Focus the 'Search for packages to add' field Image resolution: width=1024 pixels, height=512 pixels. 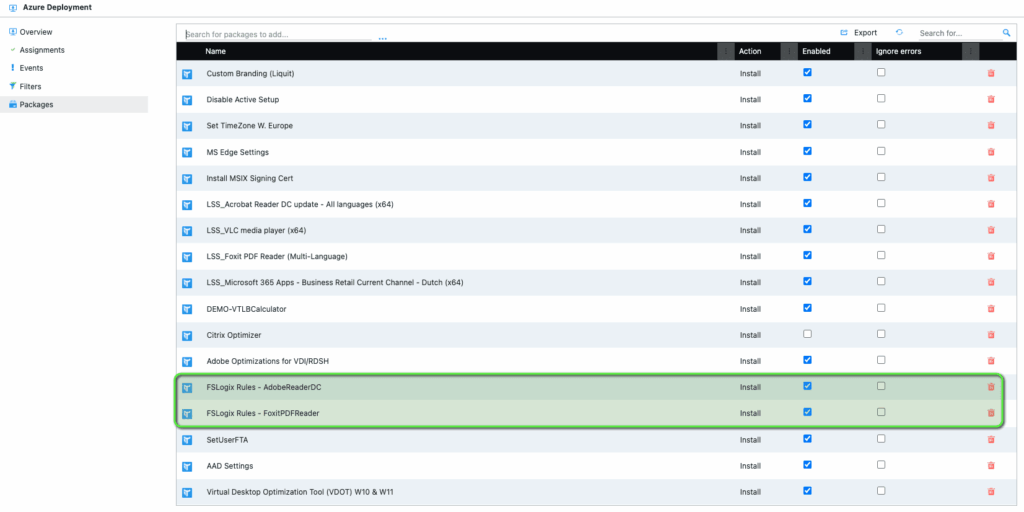278,34
